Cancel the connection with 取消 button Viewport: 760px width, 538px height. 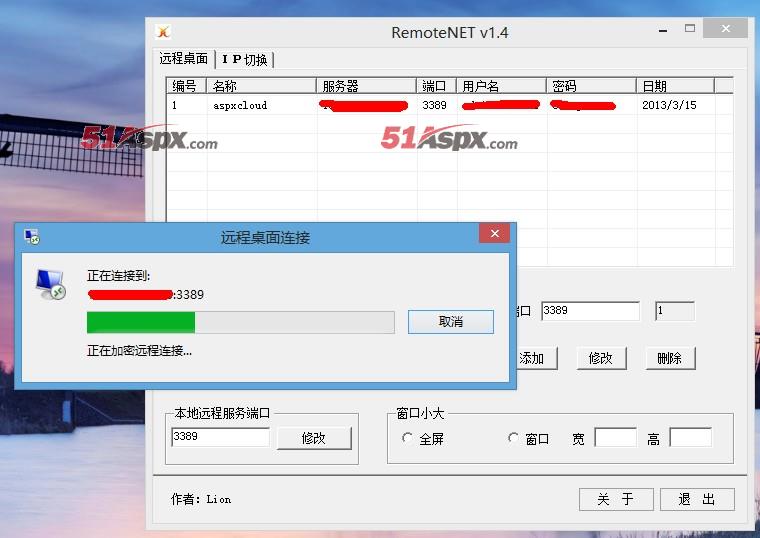[451, 322]
